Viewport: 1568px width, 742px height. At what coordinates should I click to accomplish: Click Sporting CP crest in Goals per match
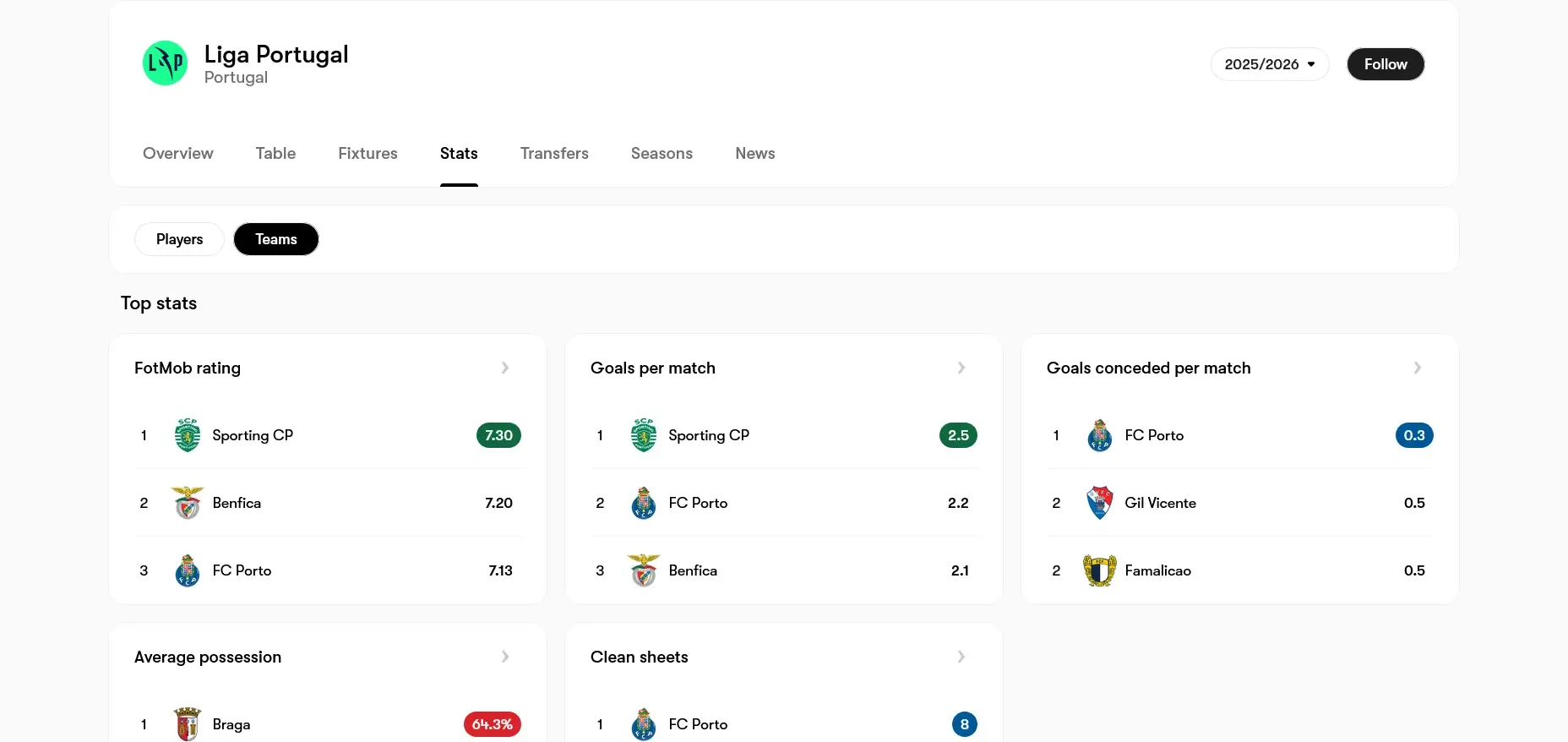point(644,435)
